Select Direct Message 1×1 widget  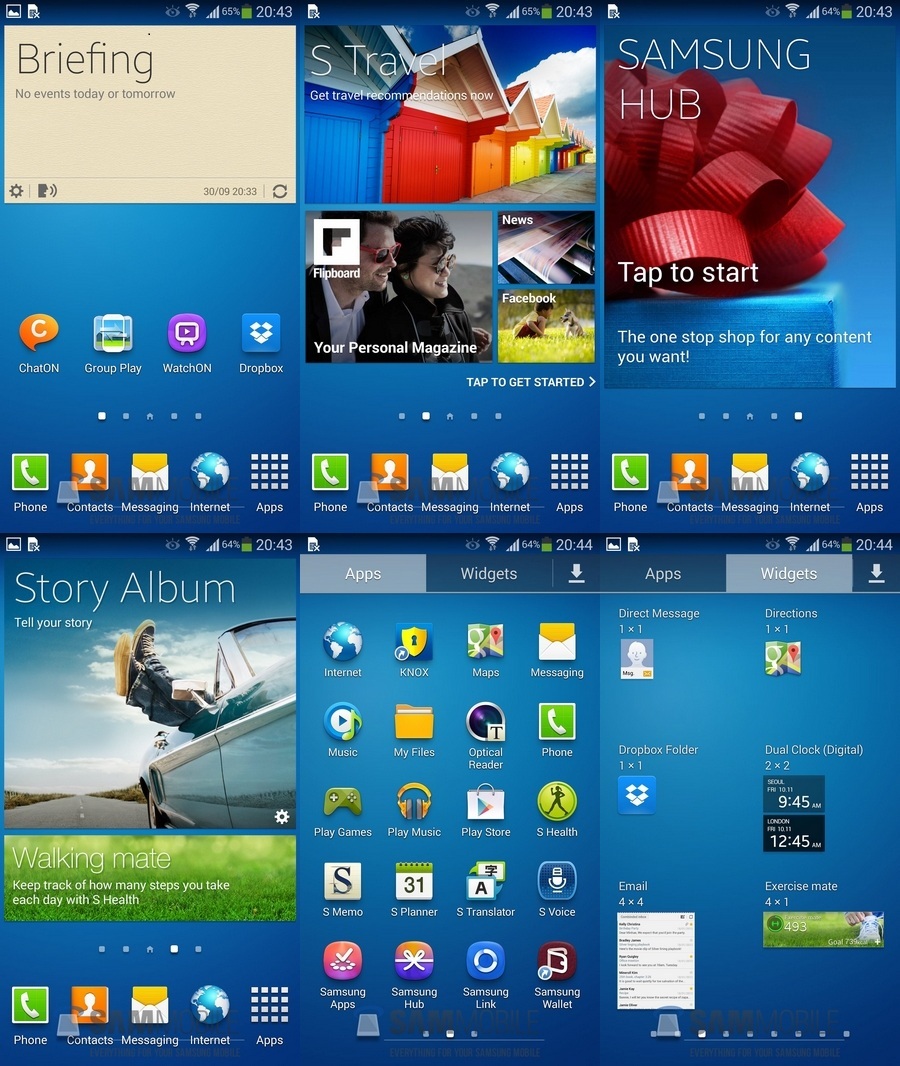pyautogui.click(x=637, y=659)
